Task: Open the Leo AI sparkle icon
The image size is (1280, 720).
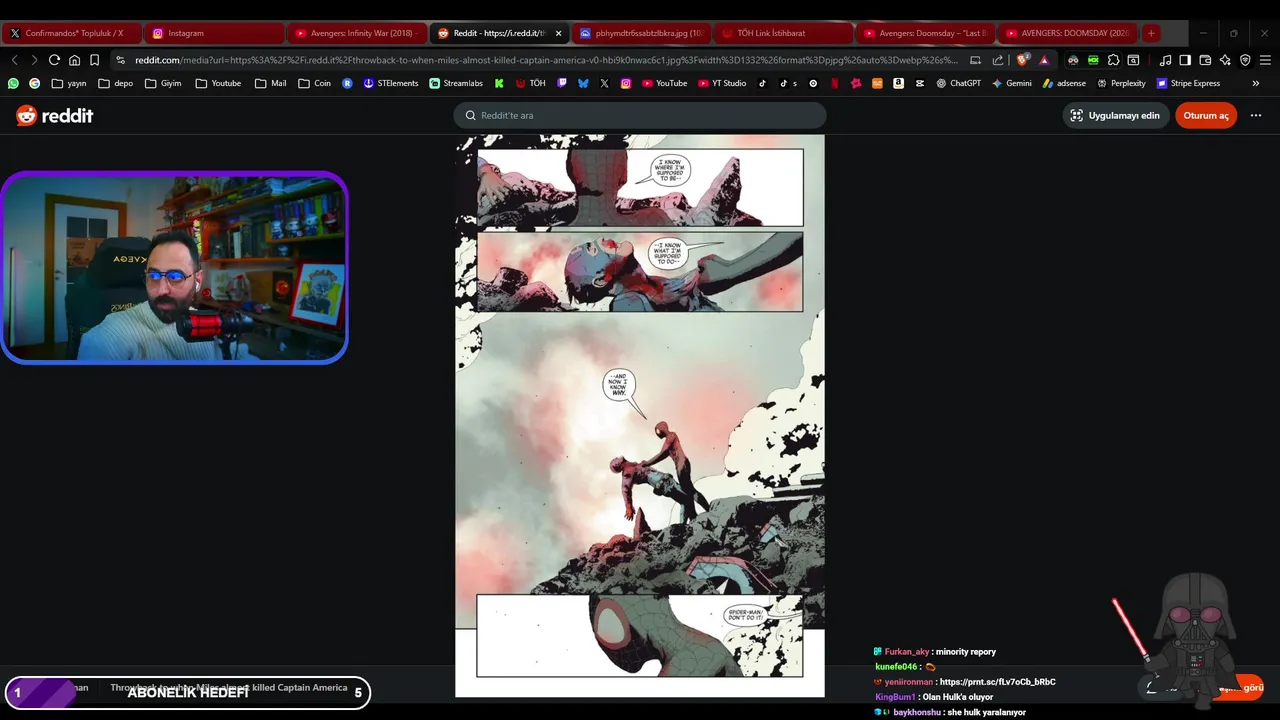Action: point(1225,60)
